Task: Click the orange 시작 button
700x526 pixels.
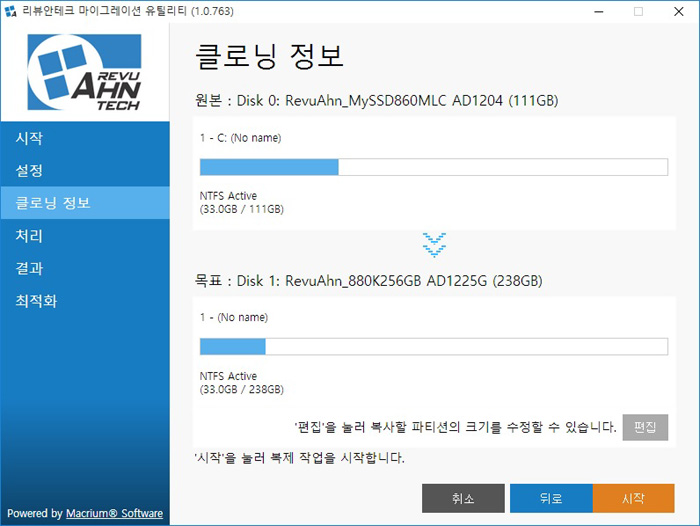Action: pos(633,498)
